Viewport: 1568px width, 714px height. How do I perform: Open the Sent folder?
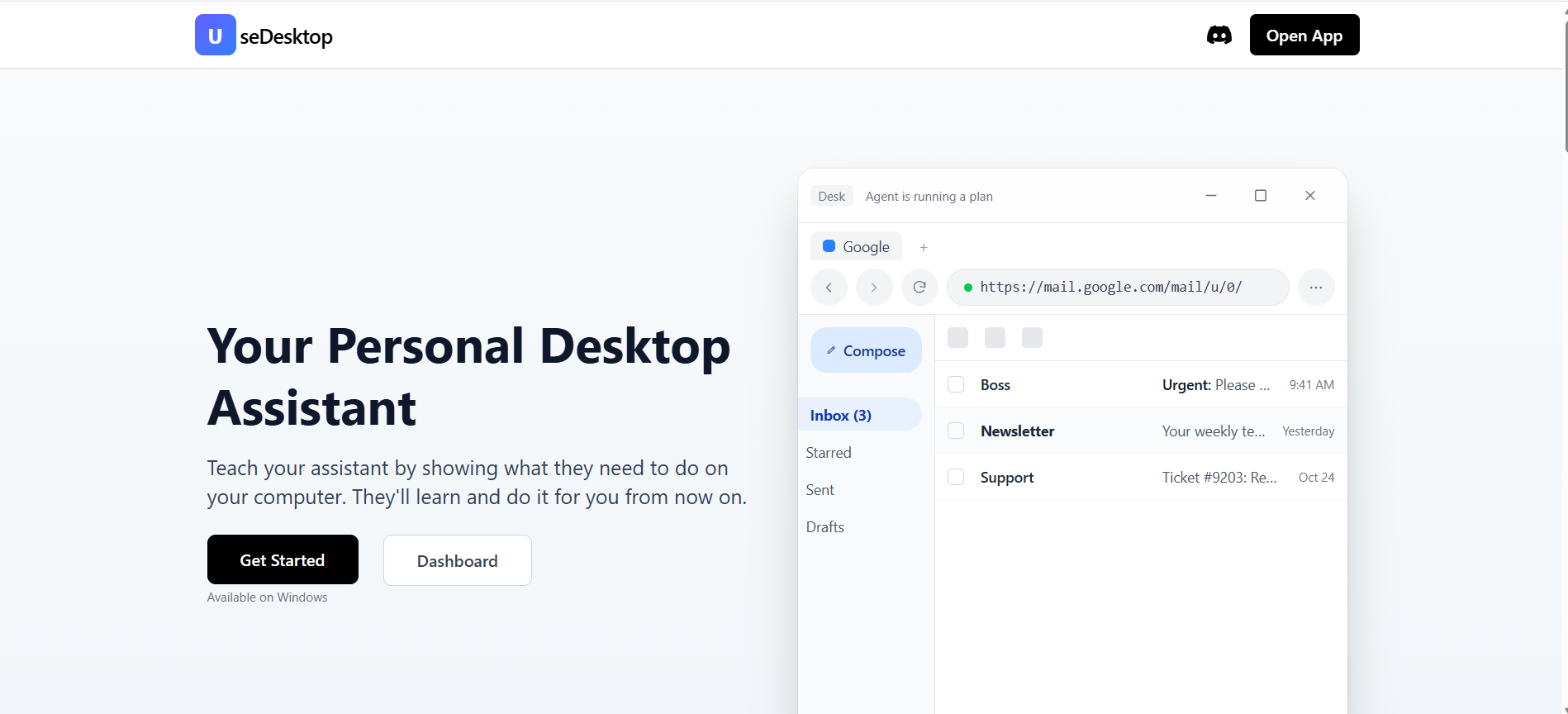820,489
